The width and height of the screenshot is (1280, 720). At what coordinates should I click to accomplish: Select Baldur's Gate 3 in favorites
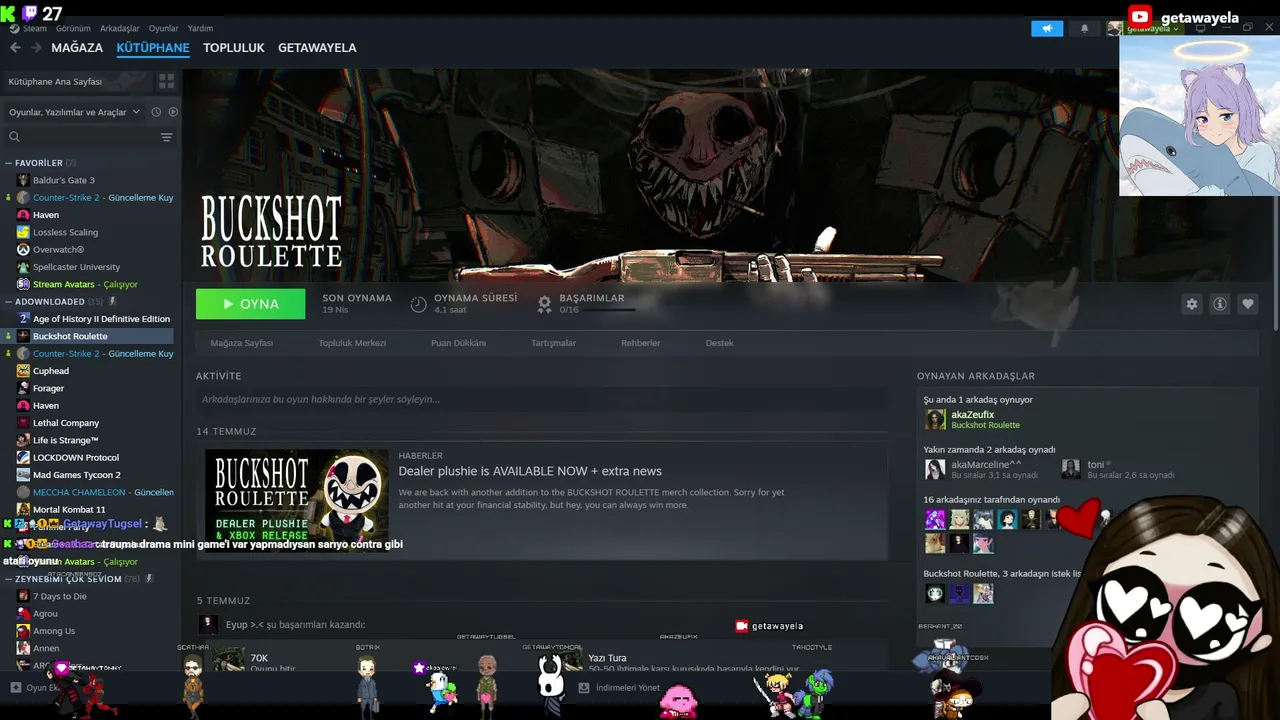pos(63,180)
